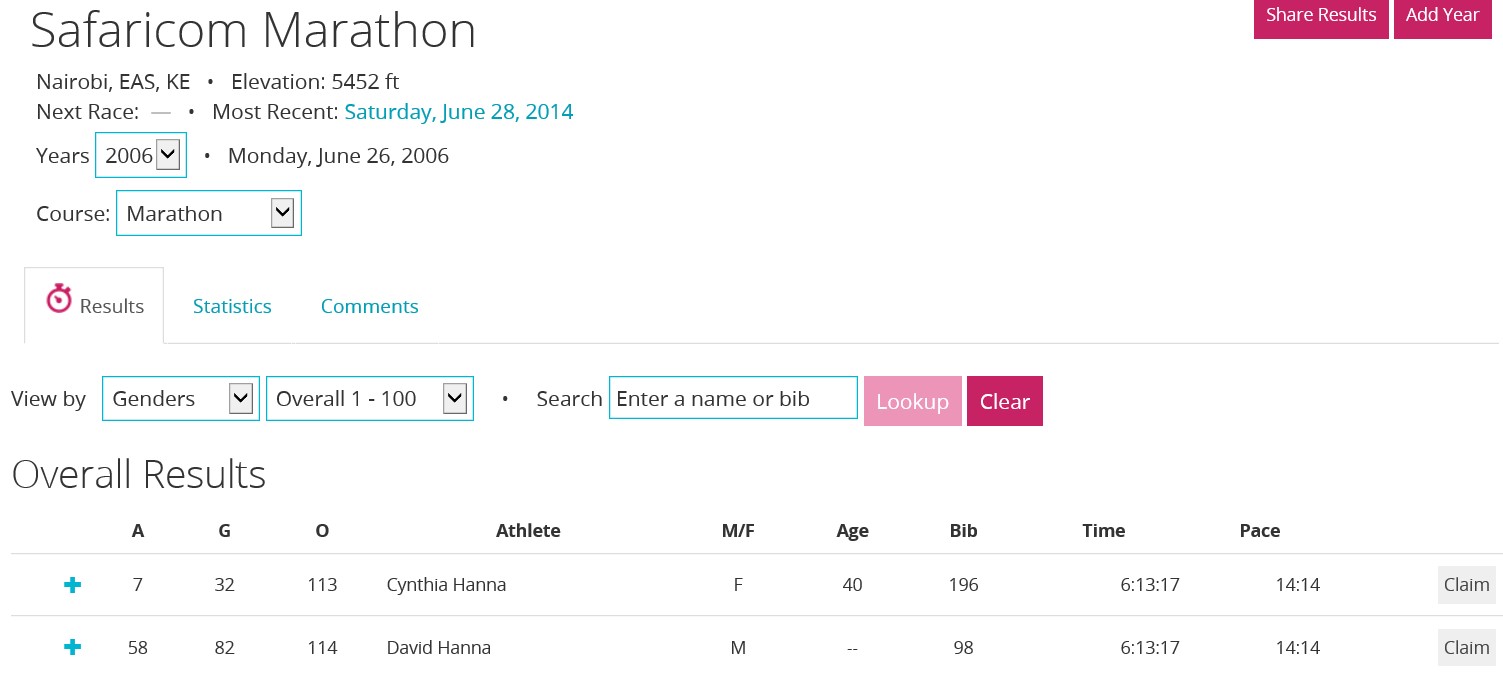Switch to the Statistics tab

click(x=232, y=306)
